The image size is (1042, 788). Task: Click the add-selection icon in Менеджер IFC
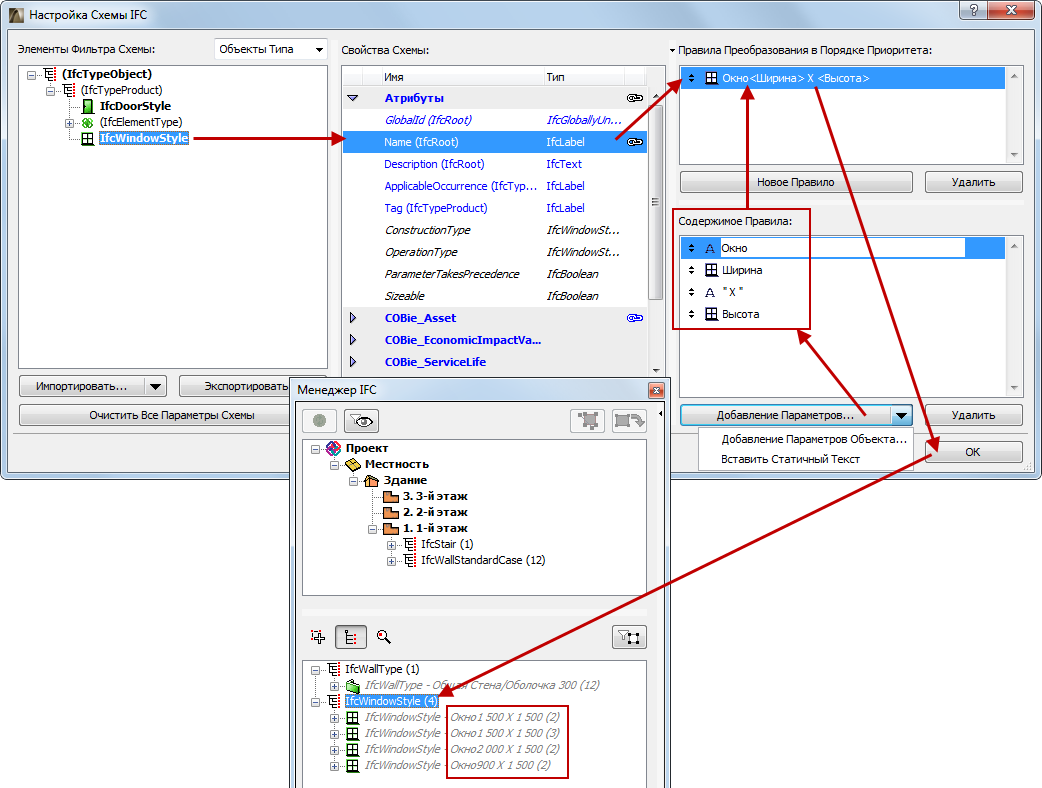point(318,637)
